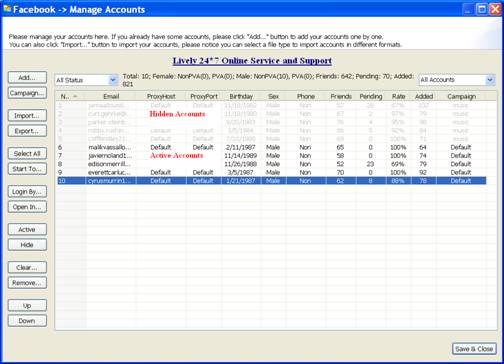The image size is (504, 364).
Task: Sort by the Friends column header
Action: pos(341,96)
